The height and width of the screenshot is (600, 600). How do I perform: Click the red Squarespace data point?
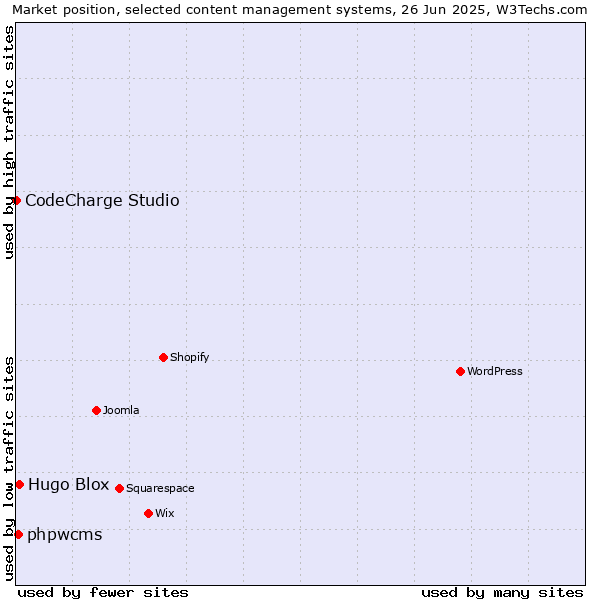point(119,488)
